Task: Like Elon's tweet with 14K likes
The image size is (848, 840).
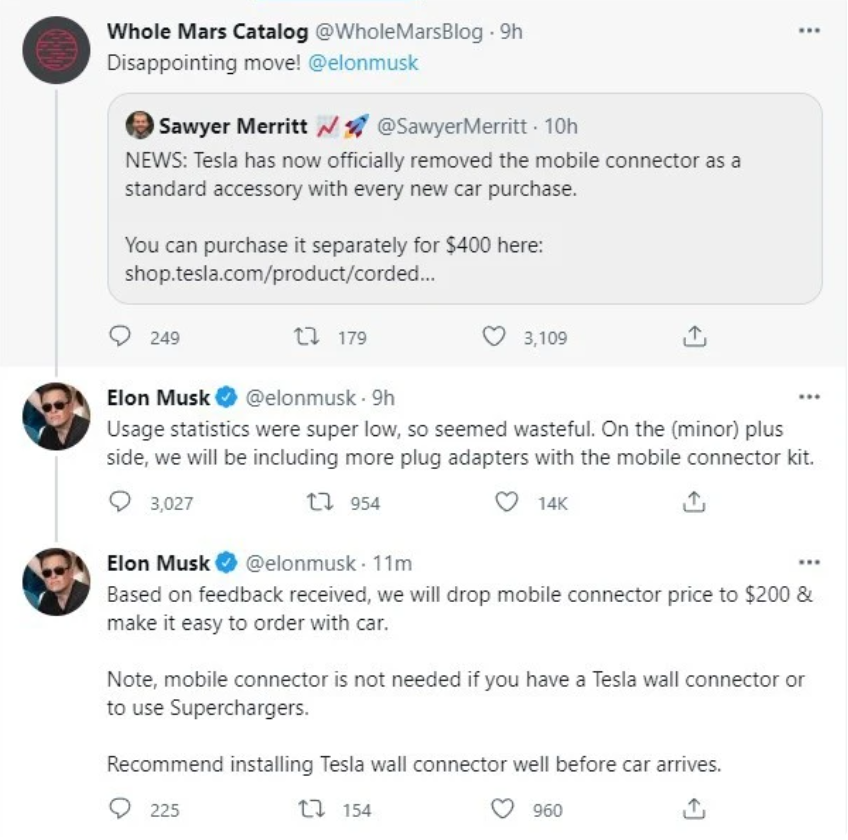Action: (508, 502)
